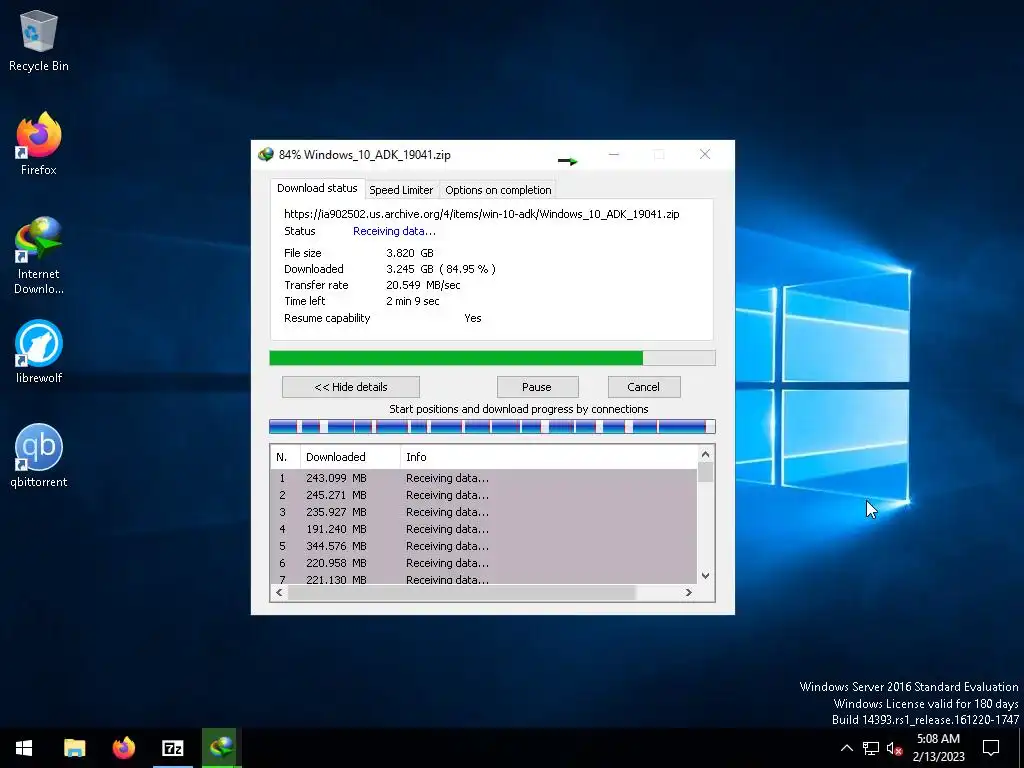Open the Recycle Bin desktop icon
Screen dimensions: 1024x768
39,40
